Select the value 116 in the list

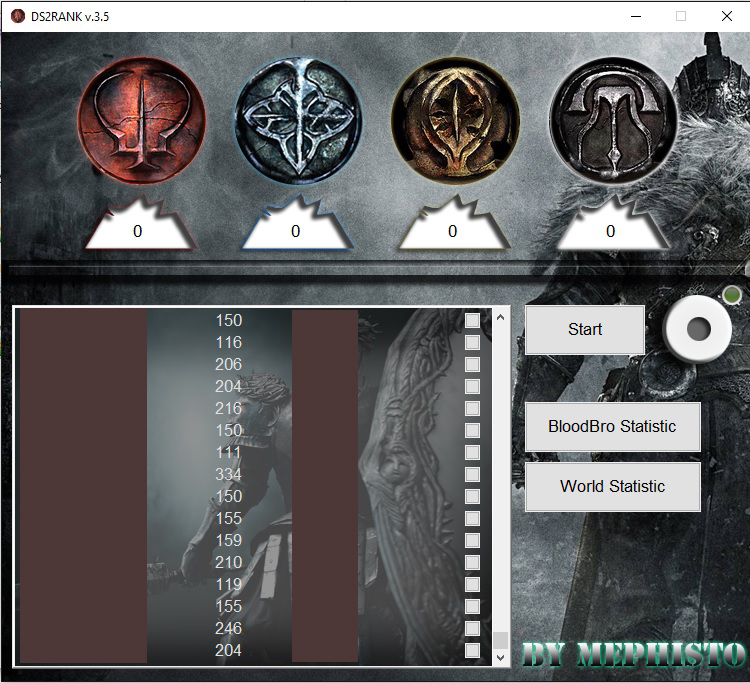[x=229, y=342]
